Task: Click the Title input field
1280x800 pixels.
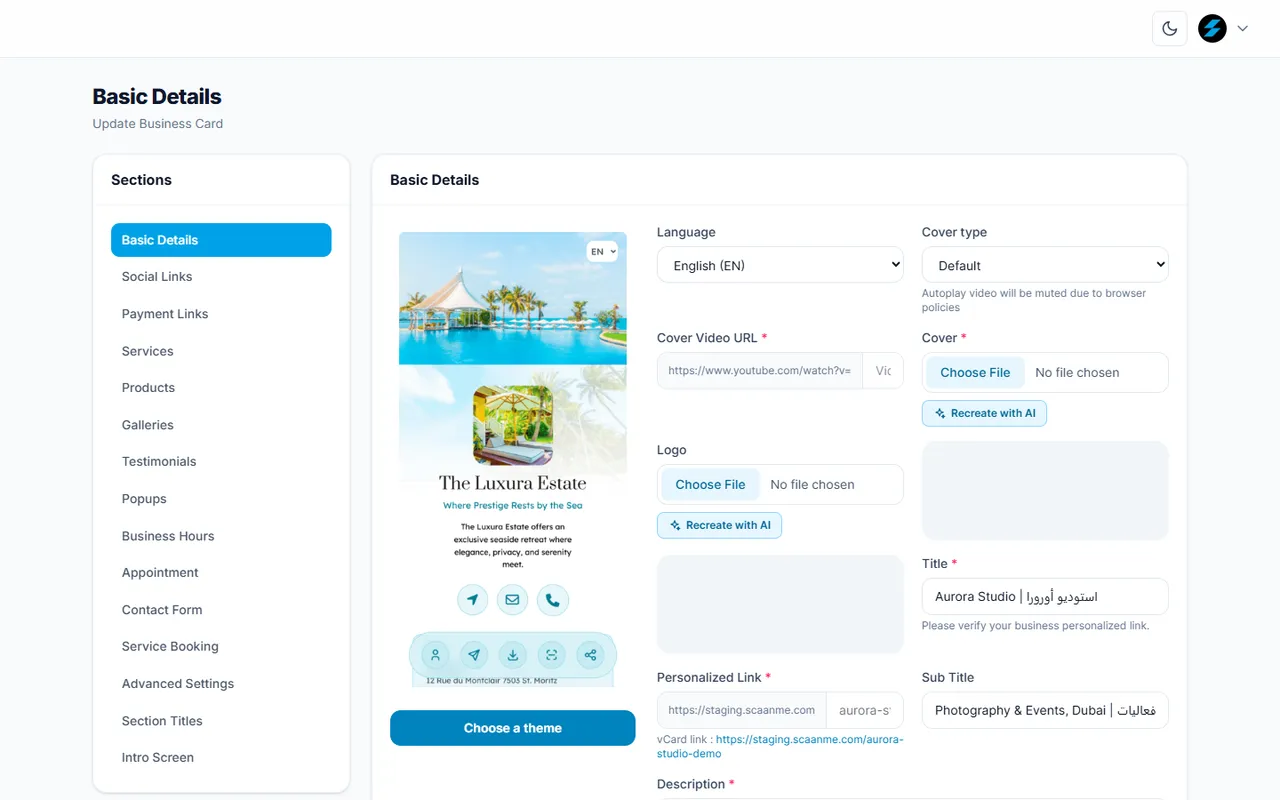Action: (1045, 596)
